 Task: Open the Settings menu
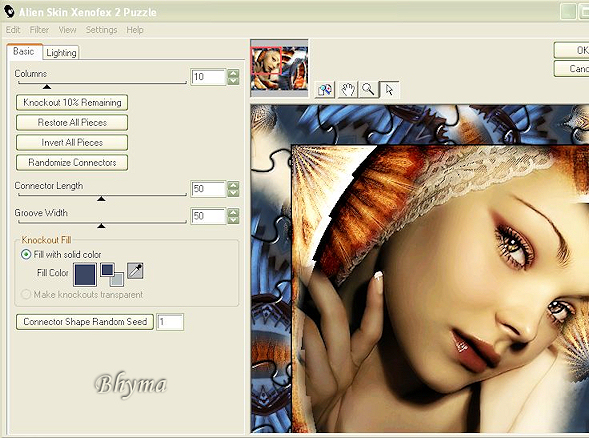click(x=101, y=30)
